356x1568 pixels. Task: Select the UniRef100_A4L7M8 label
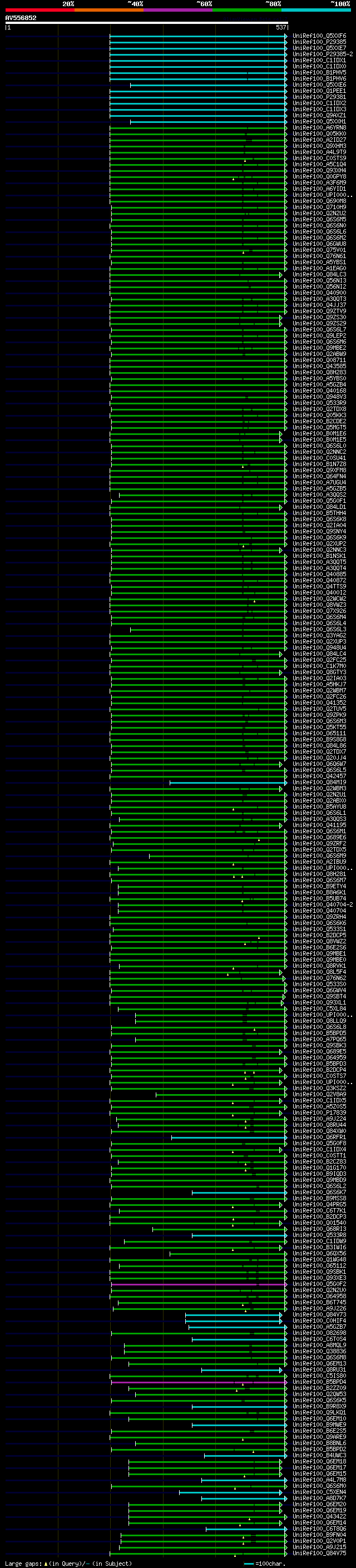[x=319, y=1480]
